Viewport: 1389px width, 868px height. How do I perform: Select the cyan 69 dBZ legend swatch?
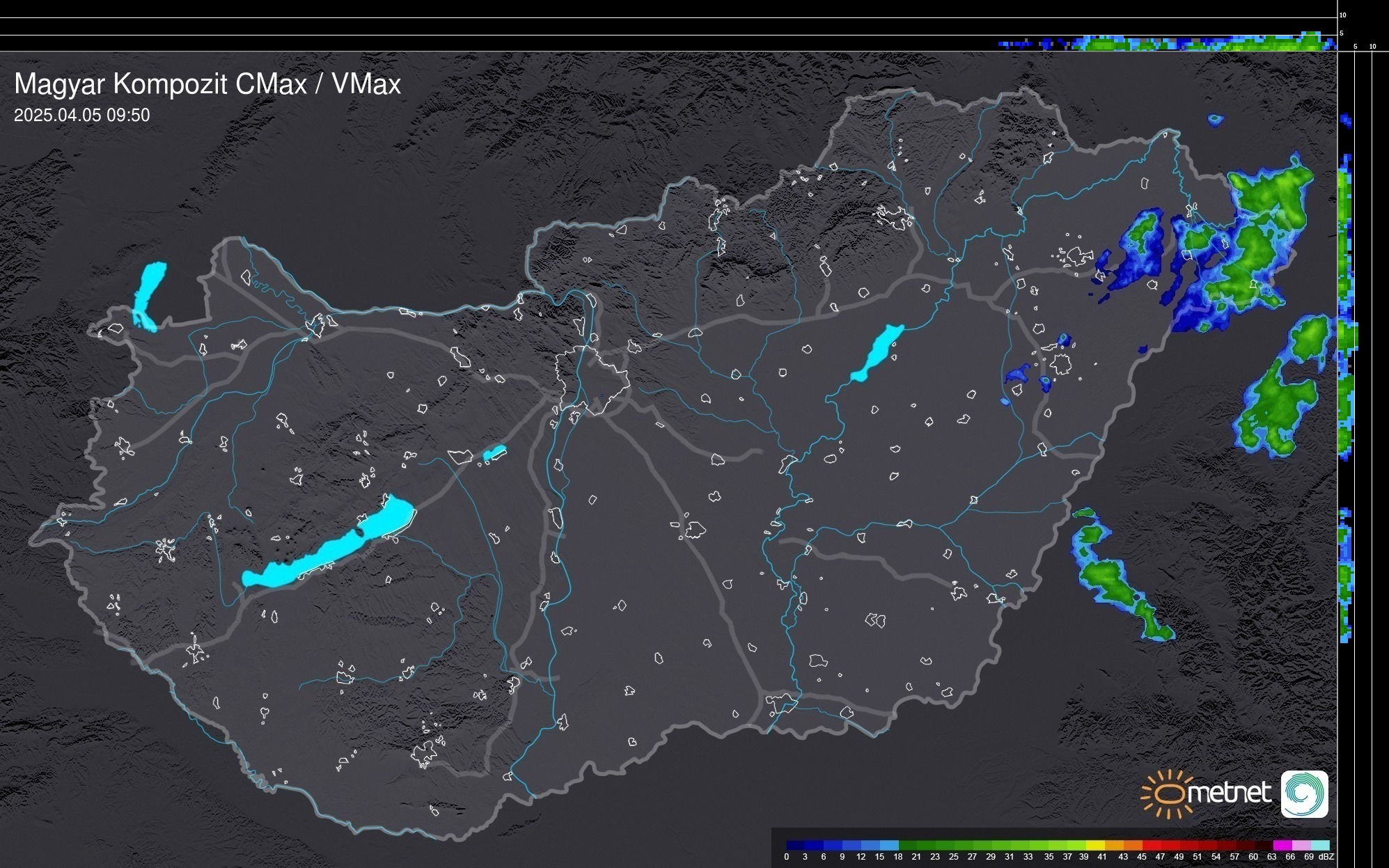tap(1319, 845)
